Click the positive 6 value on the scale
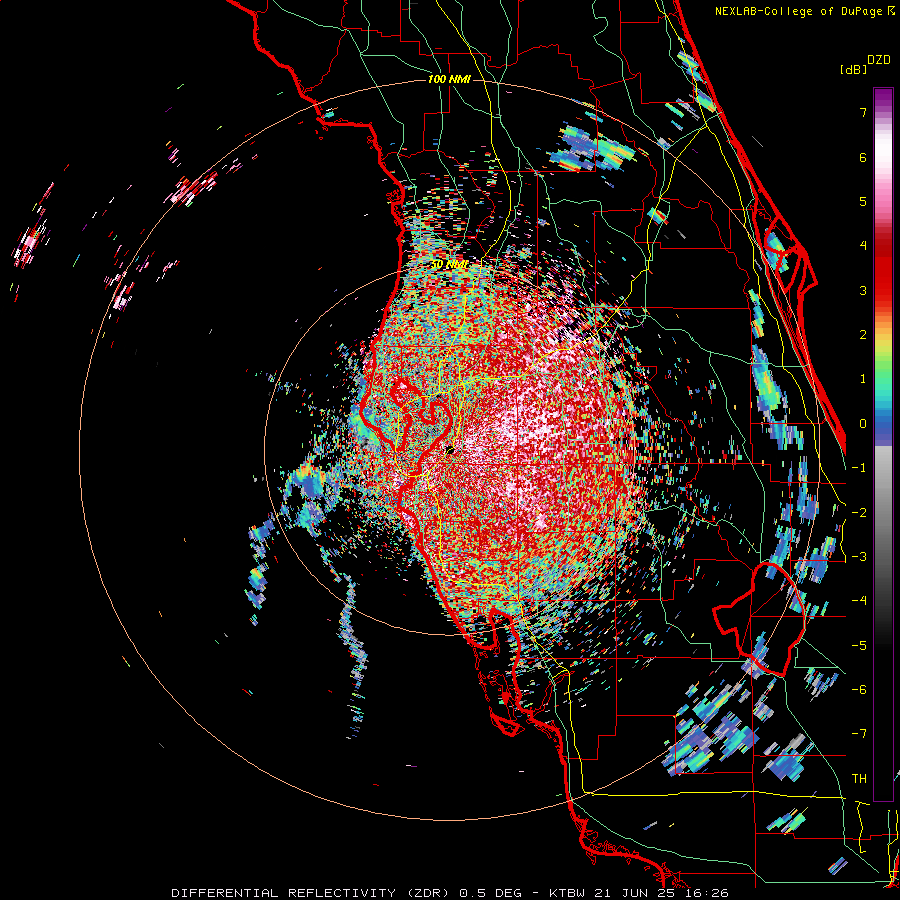Screen dimensions: 900x900 click(x=863, y=157)
